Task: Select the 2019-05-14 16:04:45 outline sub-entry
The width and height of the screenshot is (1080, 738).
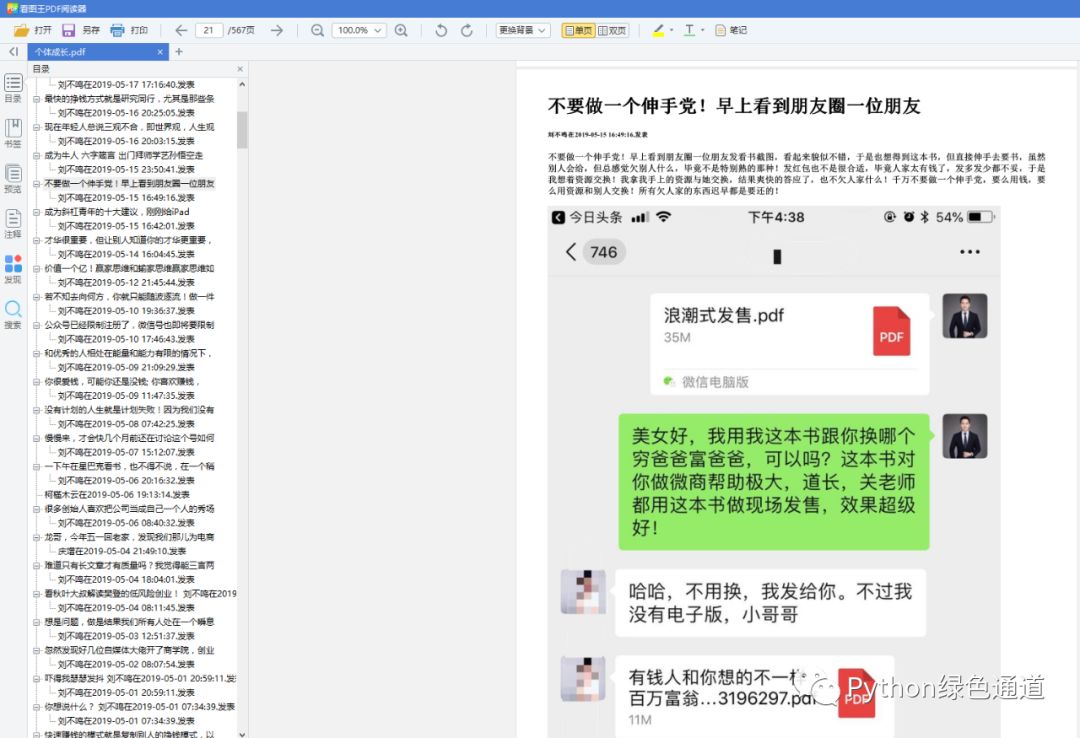Action: (126, 254)
